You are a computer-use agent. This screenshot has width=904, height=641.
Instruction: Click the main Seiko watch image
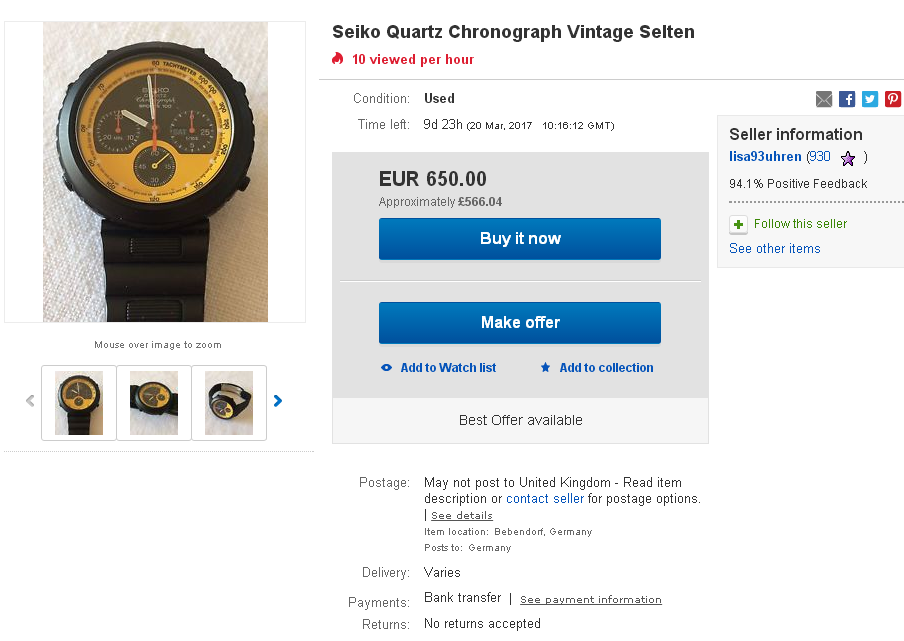click(x=155, y=172)
